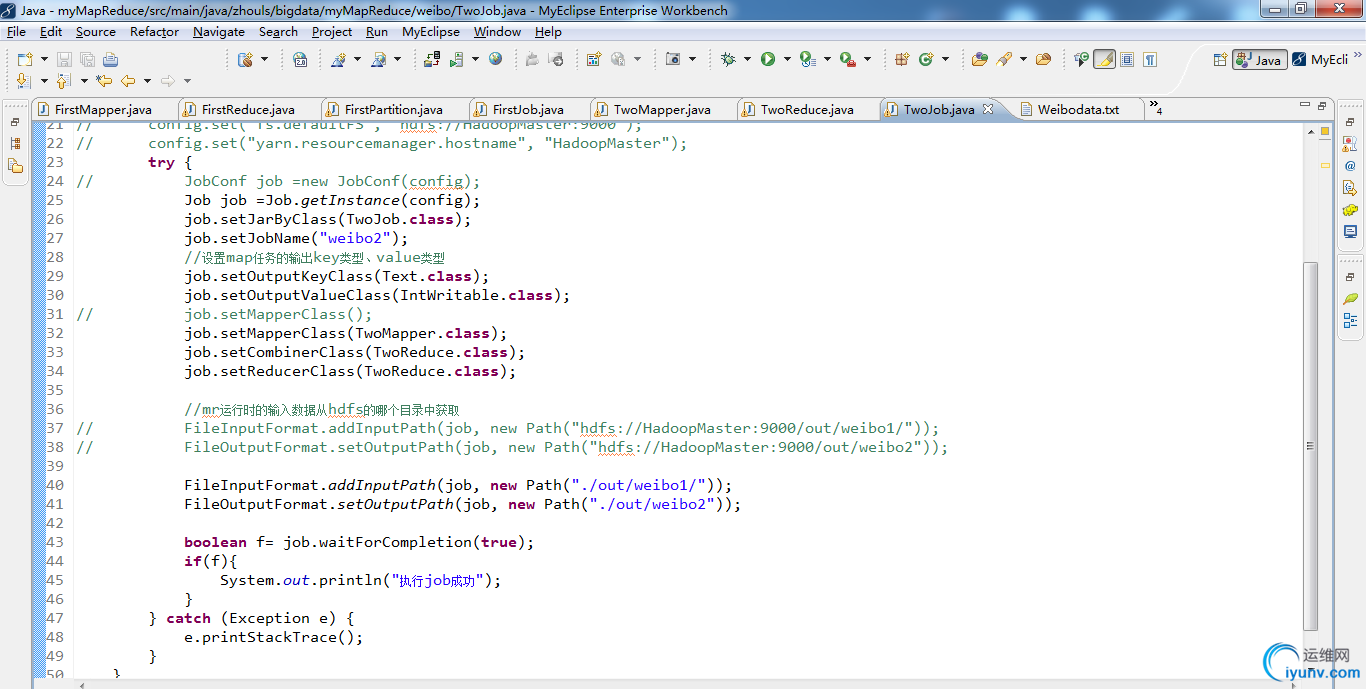Expand the New Java Class dropdown arrow
Screen dimensions: 1366x689
tap(945, 59)
